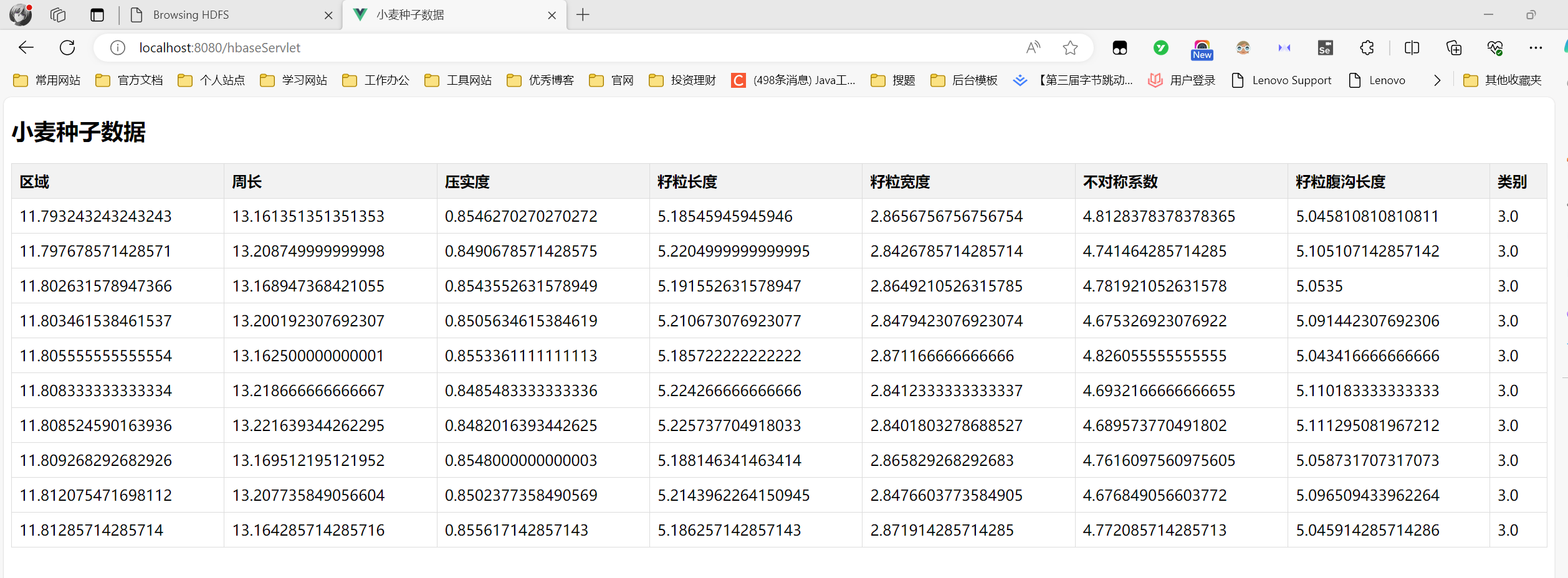Open the 第三届字节跳动 bookmark
Screen dimensions: 1568x578
point(1073,80)
